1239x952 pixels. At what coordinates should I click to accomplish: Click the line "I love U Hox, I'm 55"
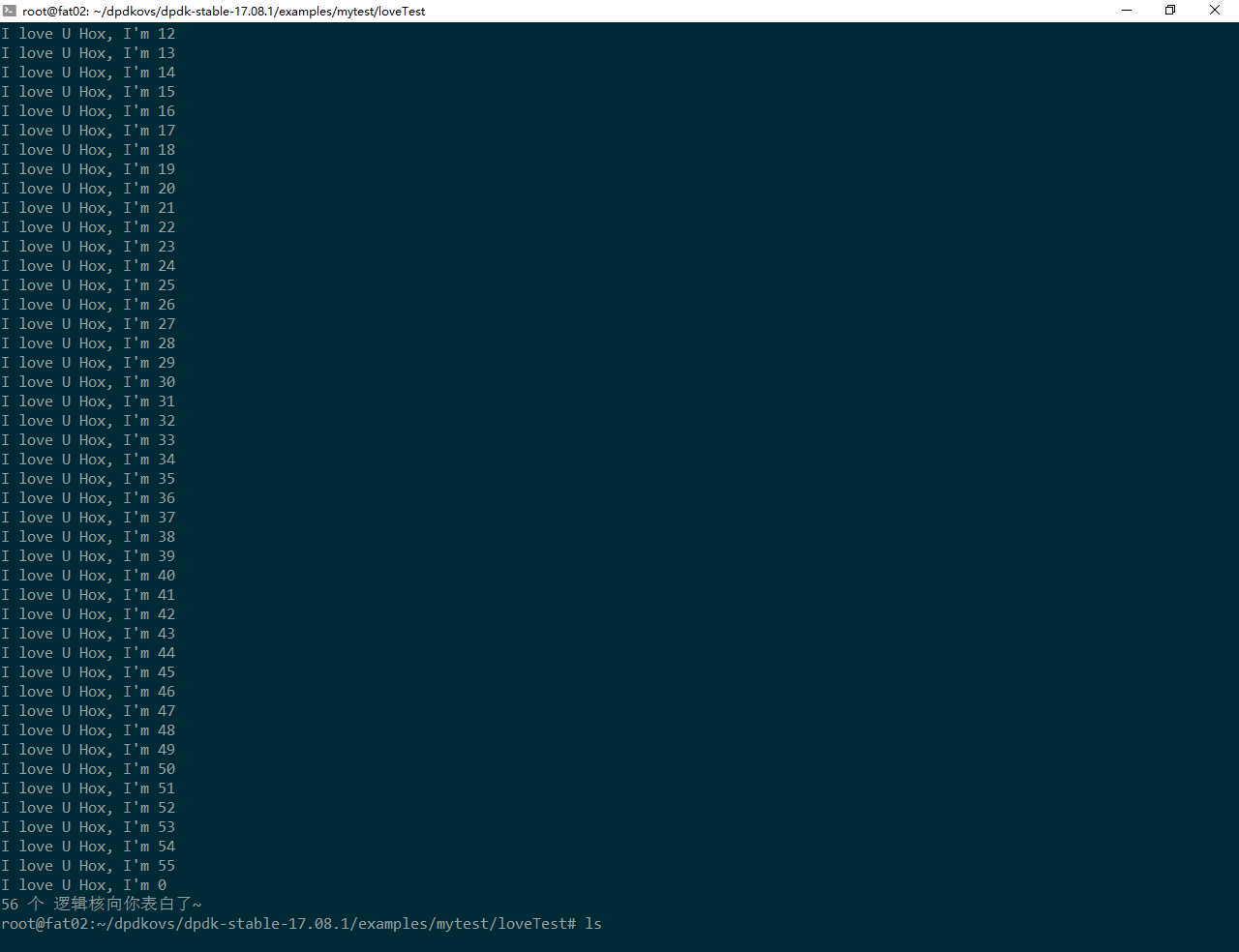[x=88, y=866]
